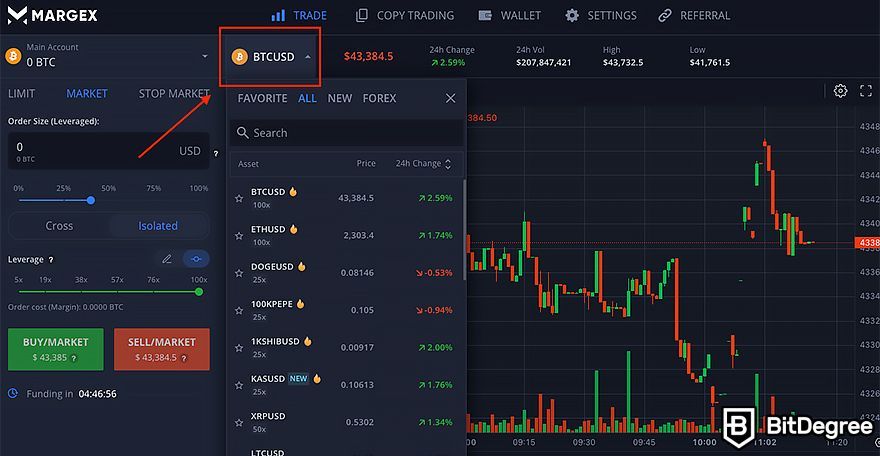Click the fire icon next to ETHUSD
This screenshot has height=456, width=880.
click(294, 229)
